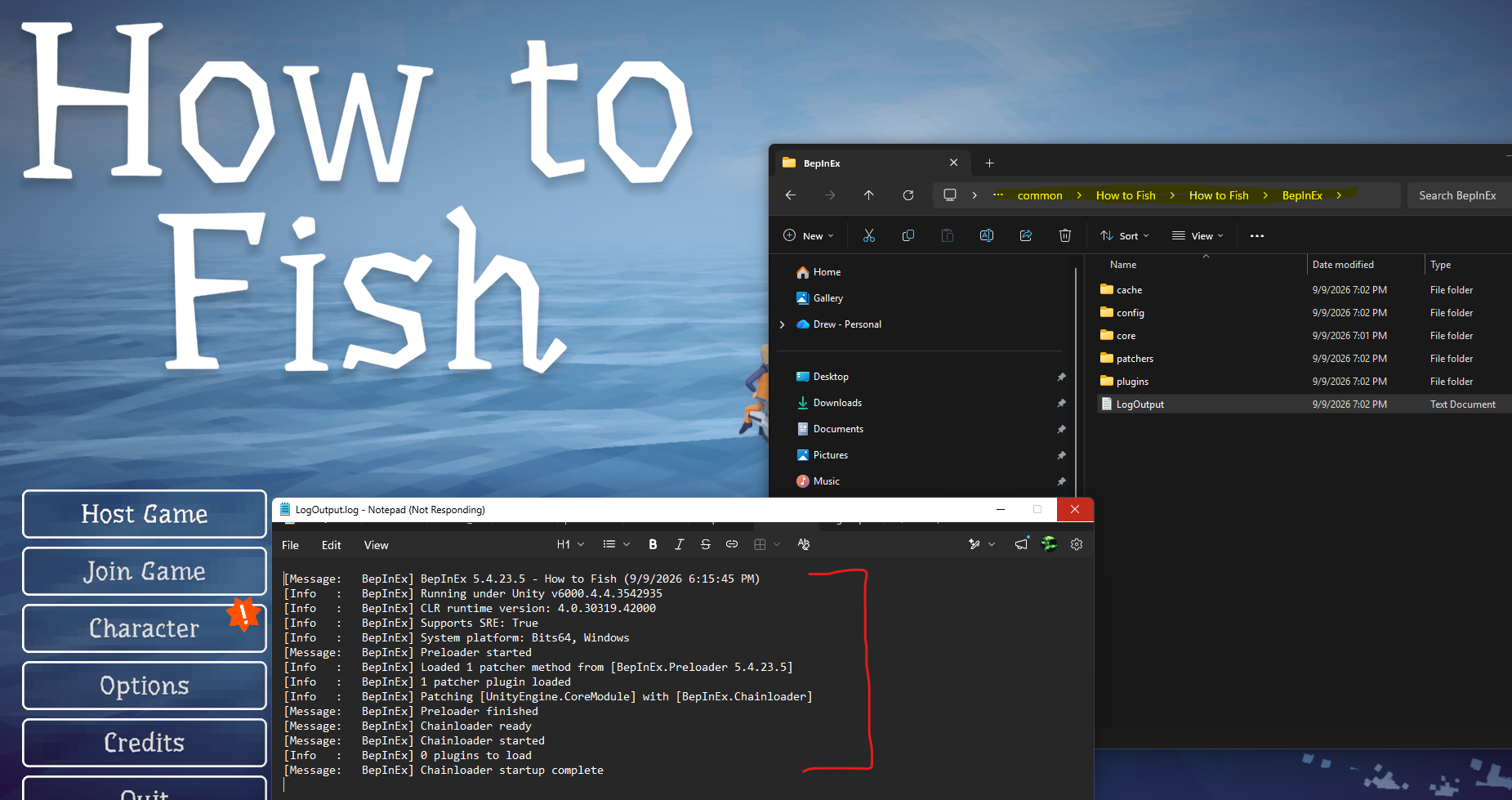Open the bulleted list dropdown in Notepad
Screen dimensions: 1512x800
click(617, 544)
